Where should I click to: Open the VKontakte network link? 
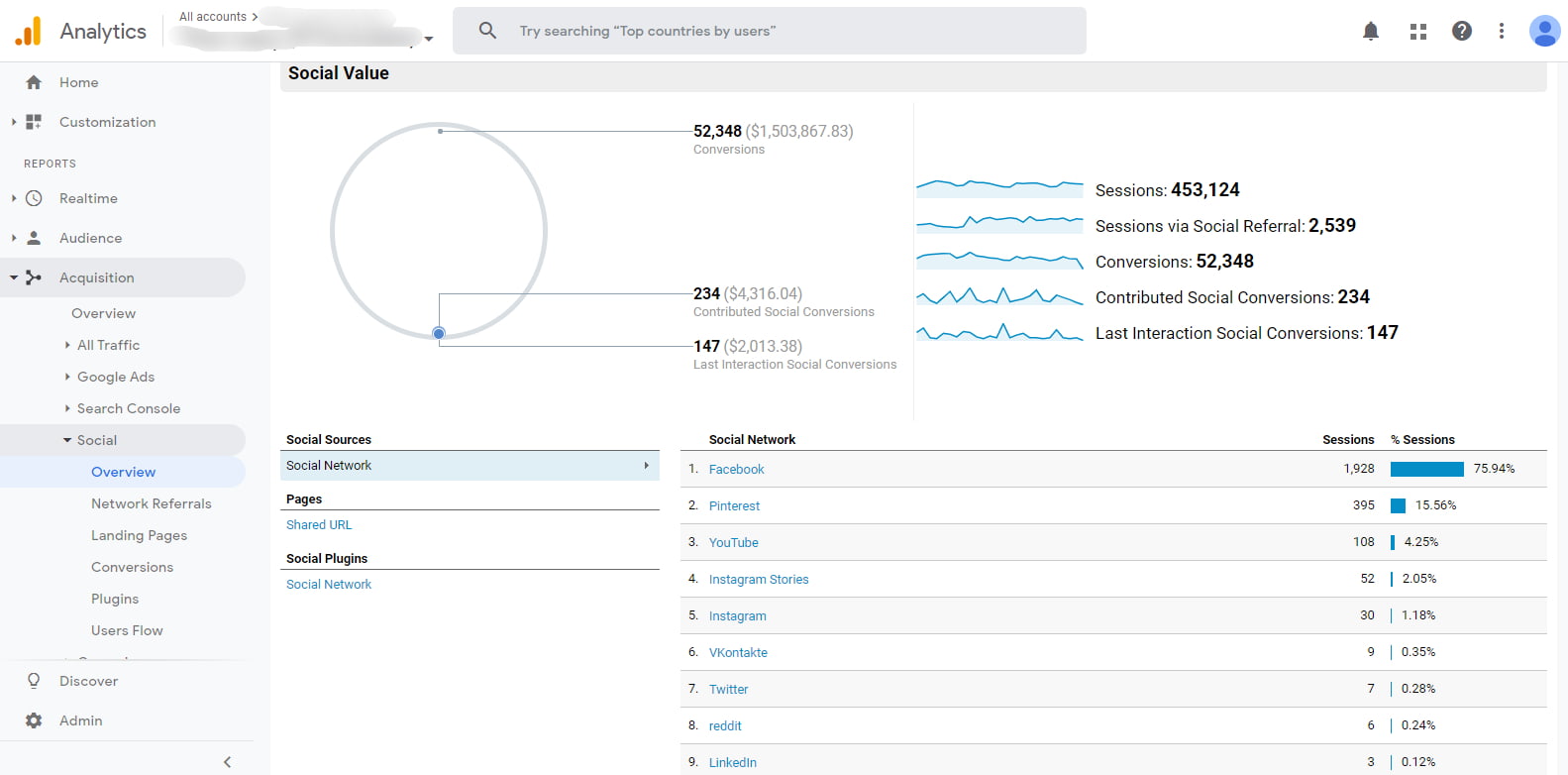pyautogui.click(x=739, y=653)
